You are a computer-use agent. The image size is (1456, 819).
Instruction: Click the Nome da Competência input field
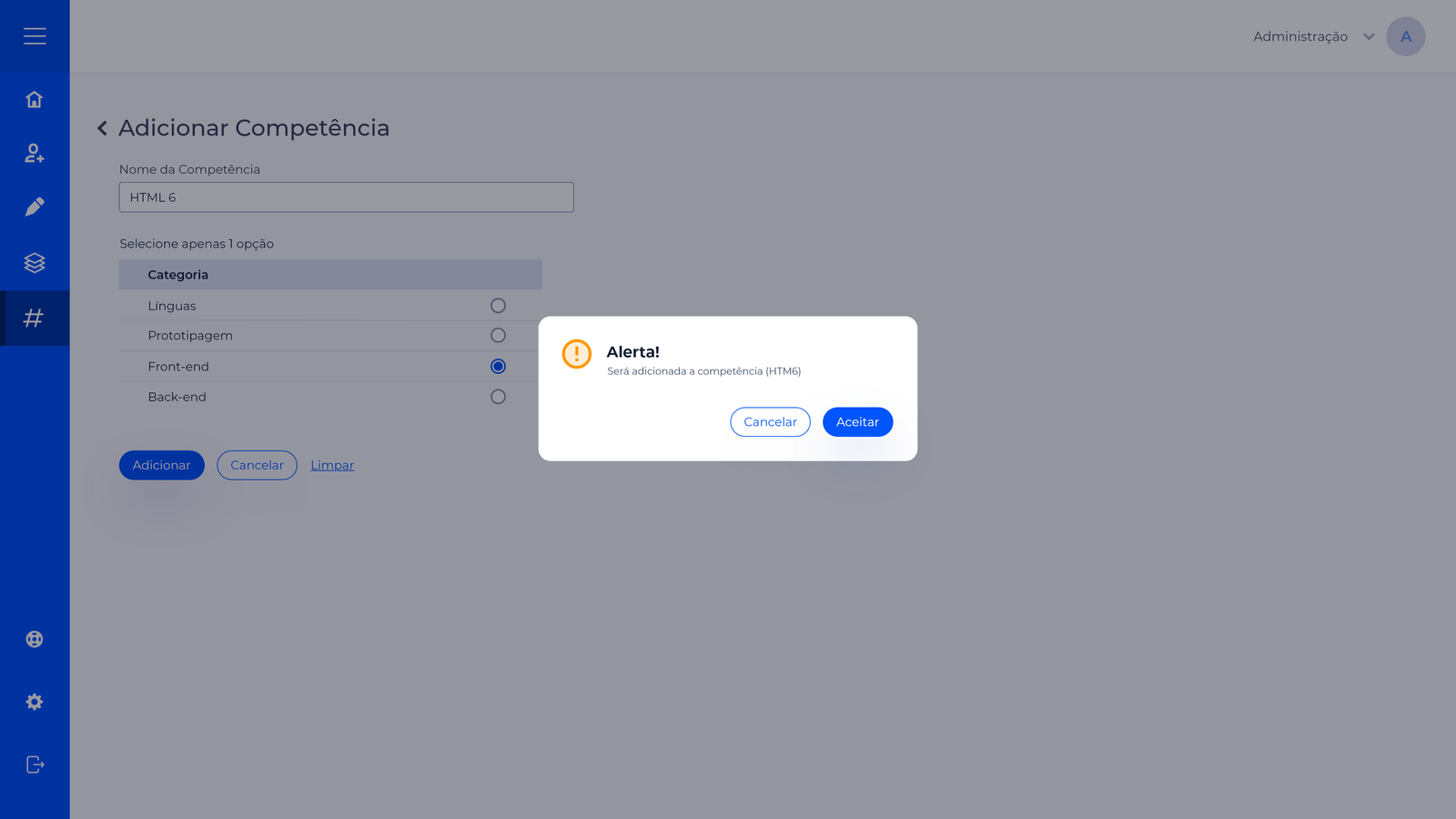pyautogui.click(x=346, y=197)
